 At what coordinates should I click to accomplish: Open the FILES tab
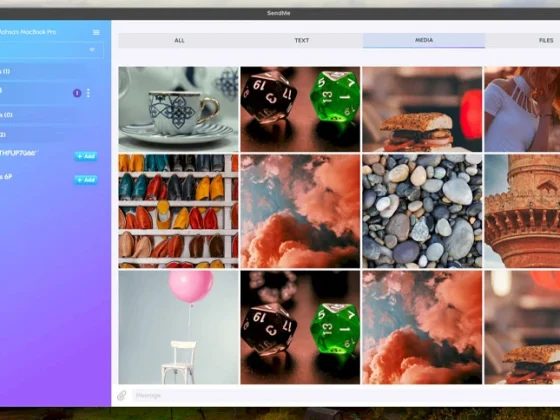(522, 40)
